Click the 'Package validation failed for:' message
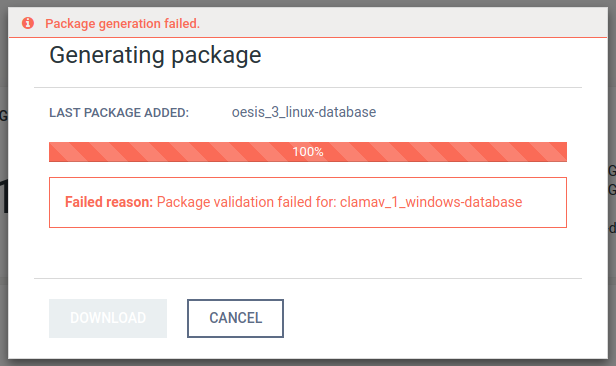Image resolution: width=616 pixels, height=366 pixels. click(x=246, y=202)
